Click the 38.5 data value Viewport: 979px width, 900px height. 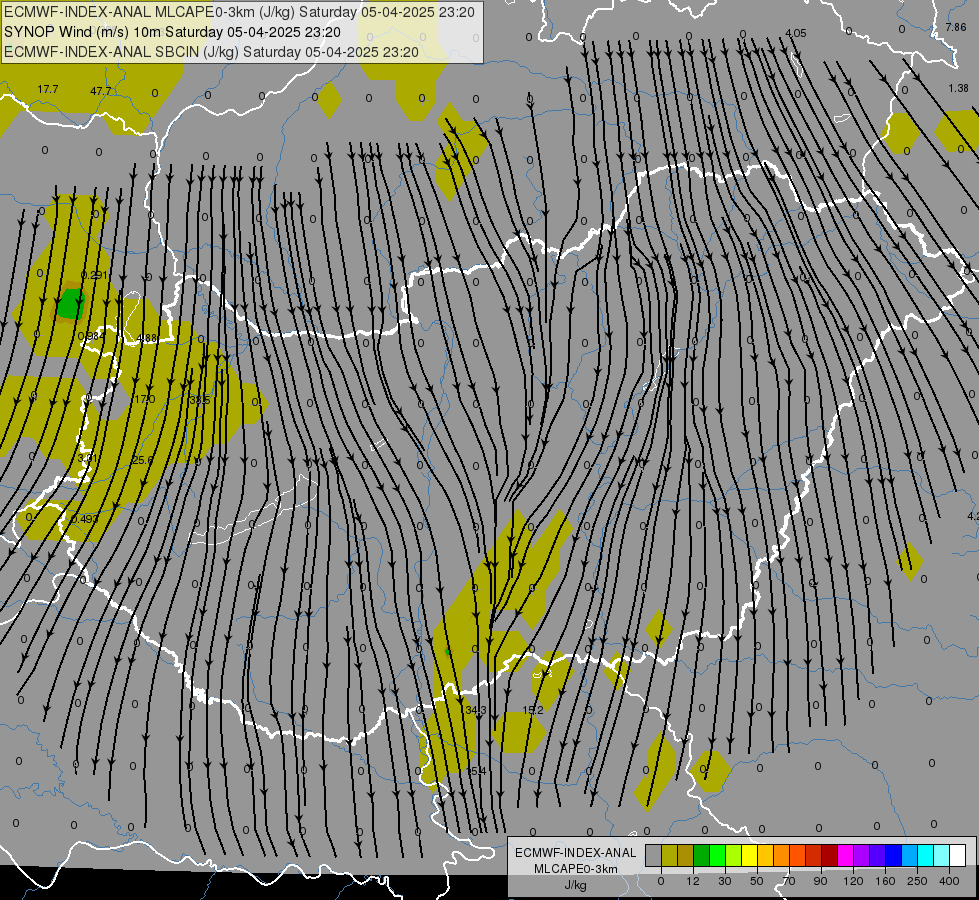pos(200,400)
